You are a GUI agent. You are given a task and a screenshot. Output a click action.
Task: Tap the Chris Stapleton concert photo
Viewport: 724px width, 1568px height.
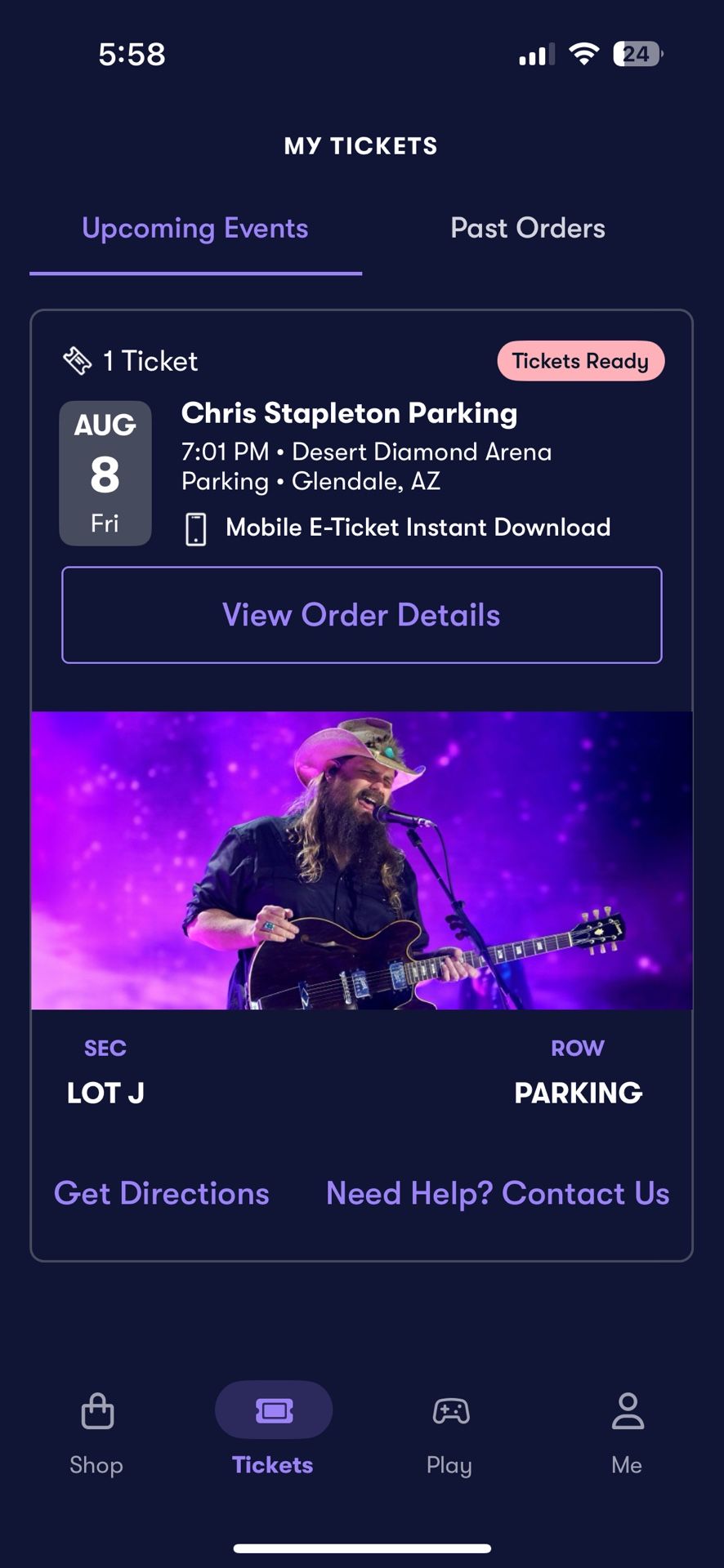[x=361, y=860]
